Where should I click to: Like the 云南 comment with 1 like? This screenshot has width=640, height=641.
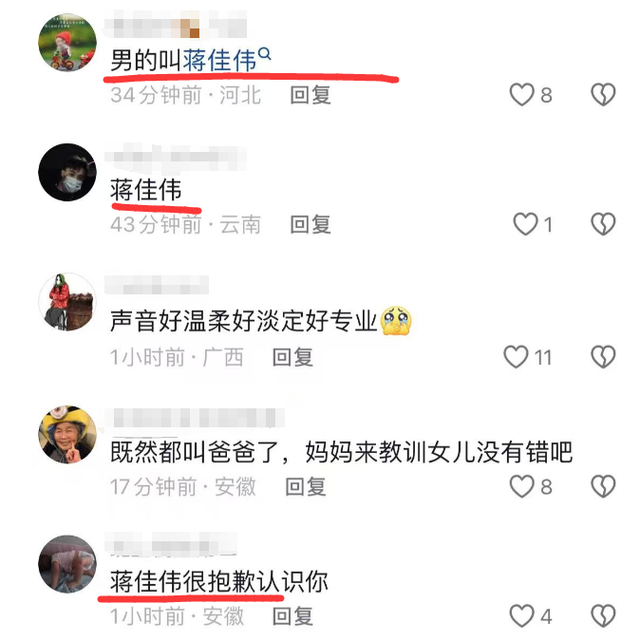coord(526,224)
